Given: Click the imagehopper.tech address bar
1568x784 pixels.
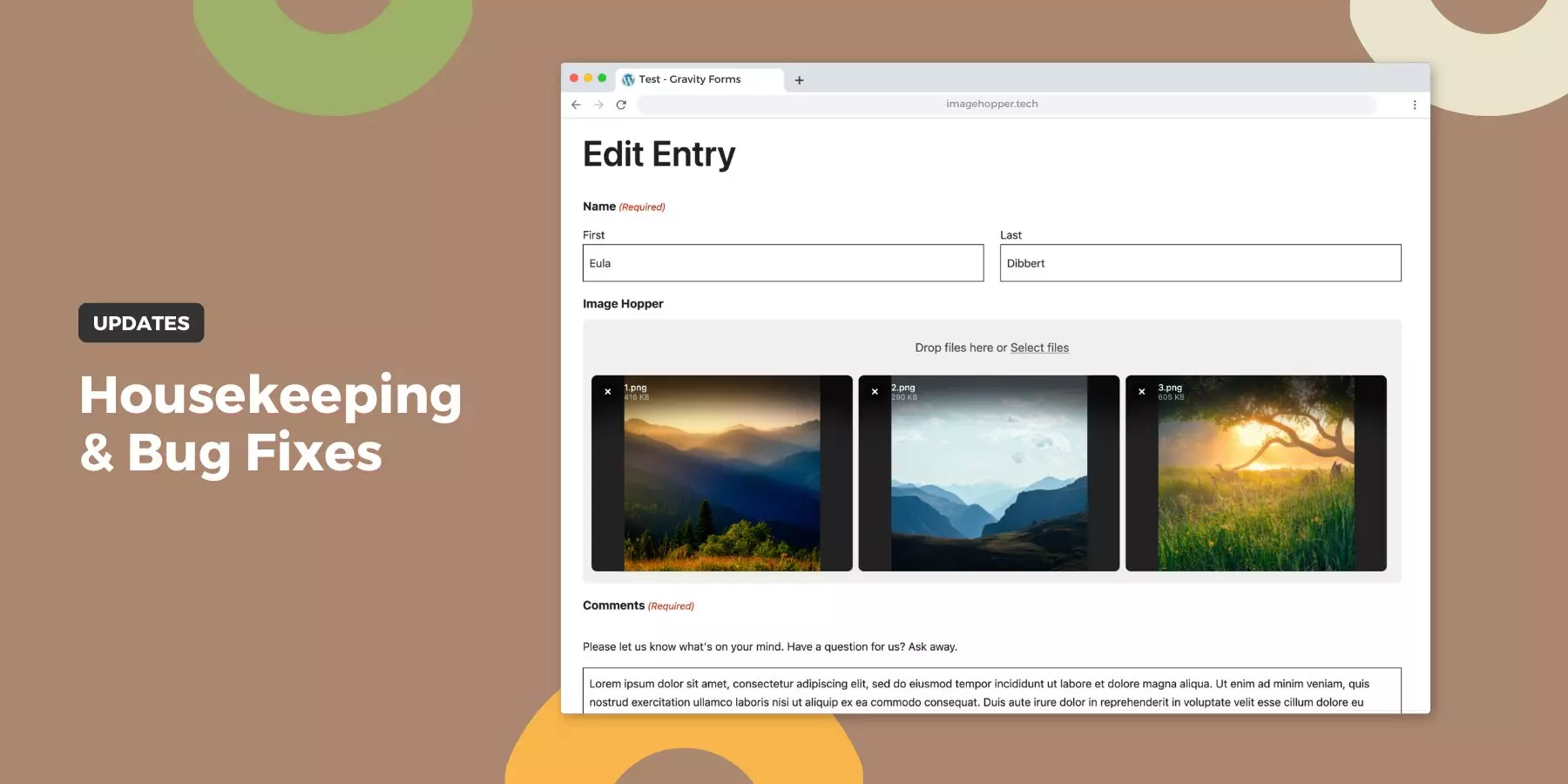Looking at the screenshot, I should 1007,105.
